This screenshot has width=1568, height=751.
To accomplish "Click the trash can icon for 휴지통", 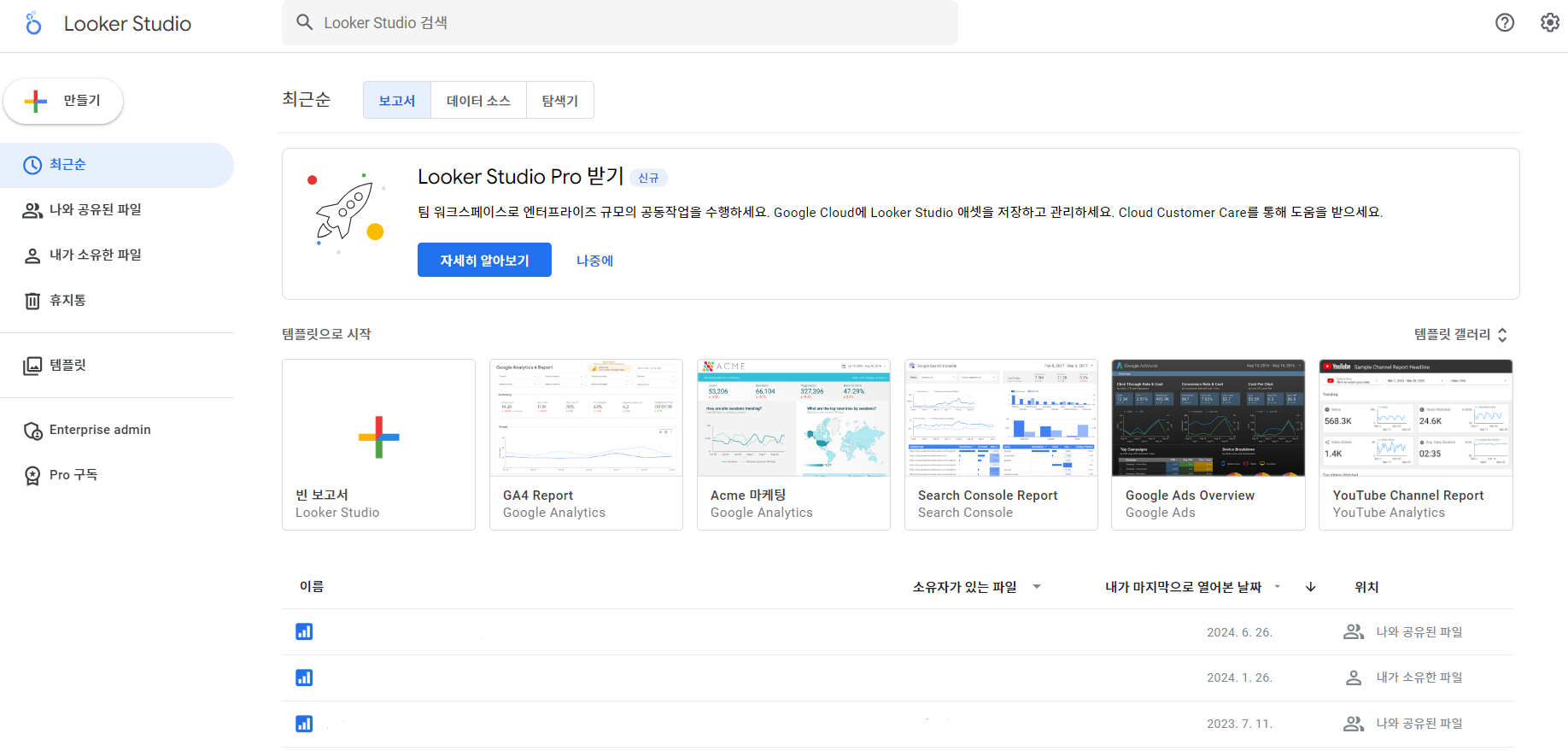I will (x=32, y=301).
